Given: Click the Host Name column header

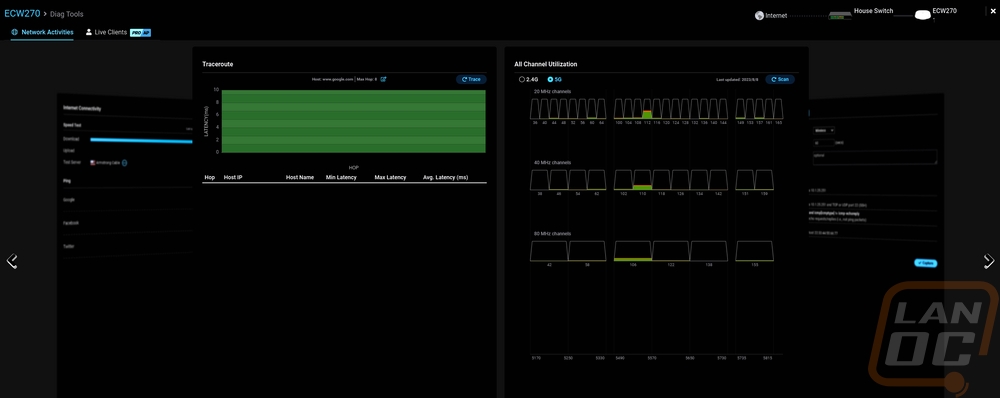Looking at the screenshot, I should click(x=300, y=177).
